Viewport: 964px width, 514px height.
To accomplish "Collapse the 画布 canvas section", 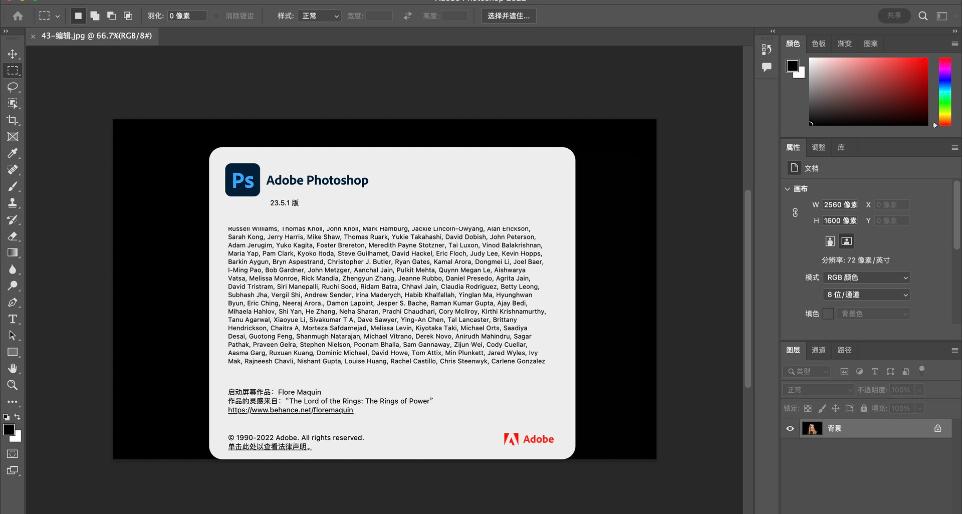I will coord(788,188).
